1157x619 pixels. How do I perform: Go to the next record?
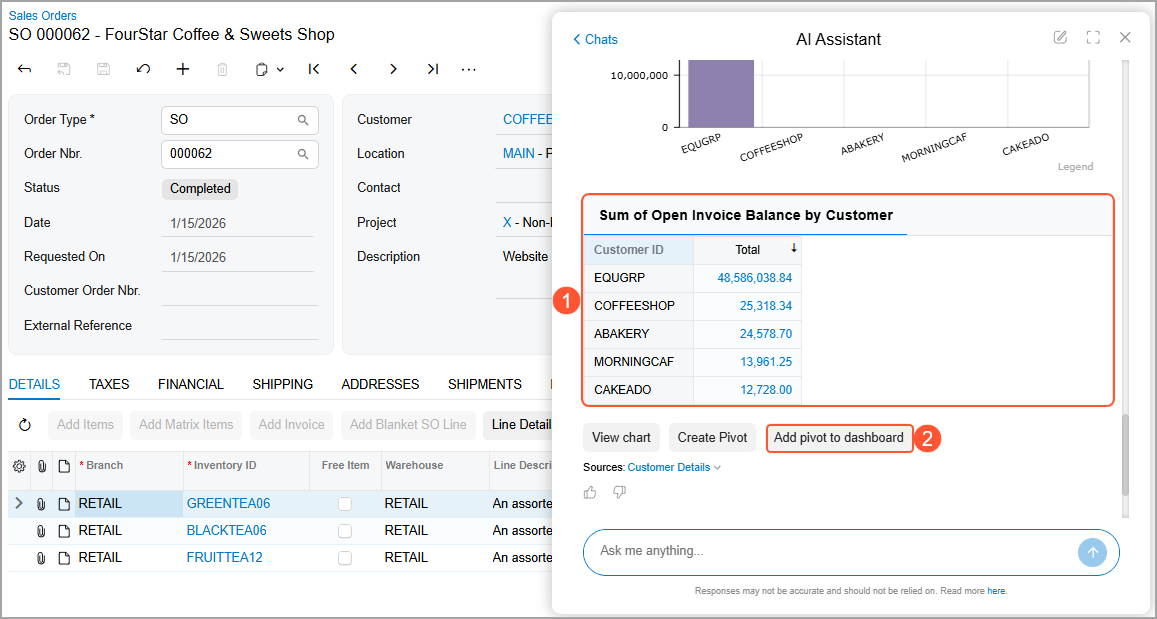[393, 69]
